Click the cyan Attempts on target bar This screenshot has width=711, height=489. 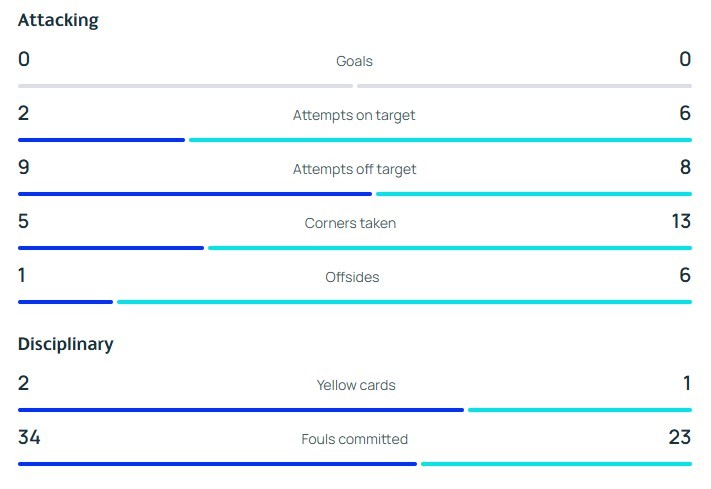pos(440,140)
